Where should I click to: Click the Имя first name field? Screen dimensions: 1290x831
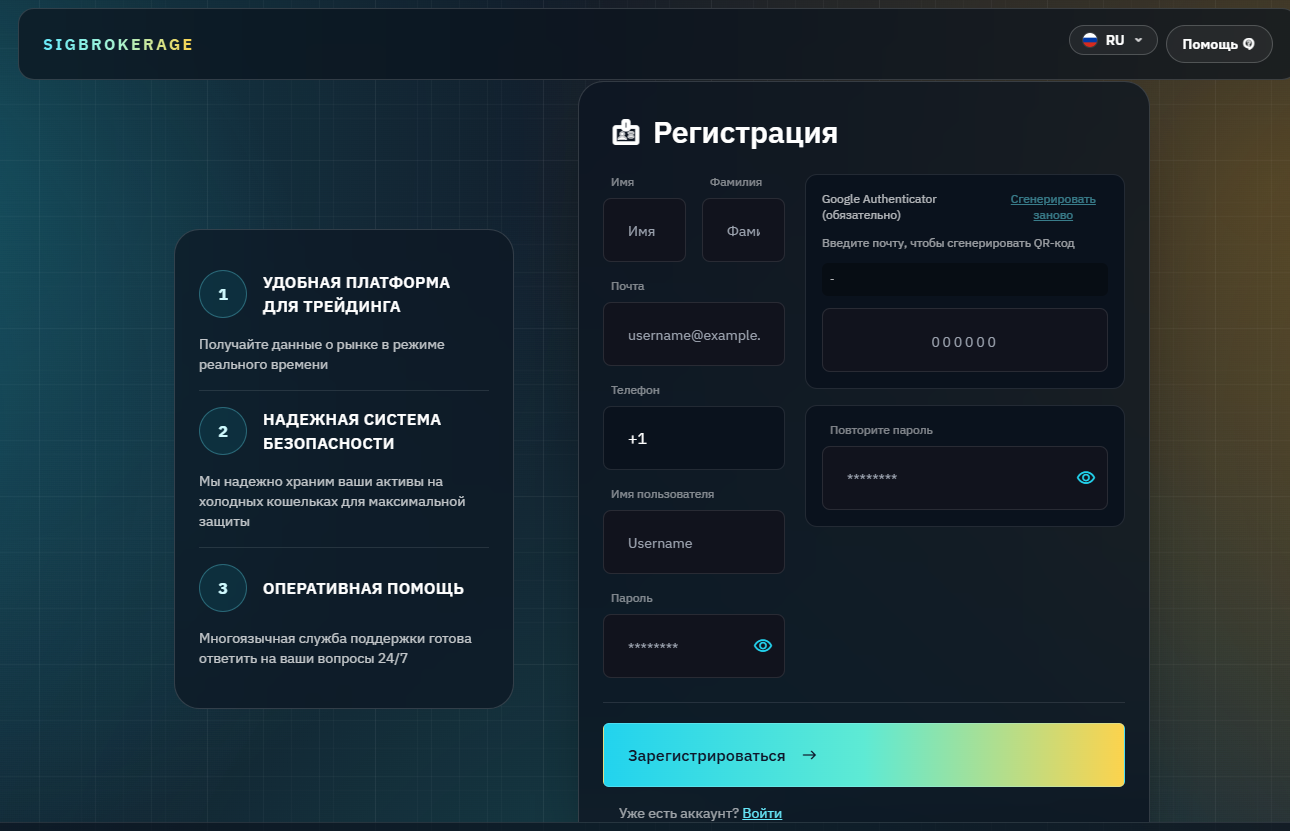[644, 230]
